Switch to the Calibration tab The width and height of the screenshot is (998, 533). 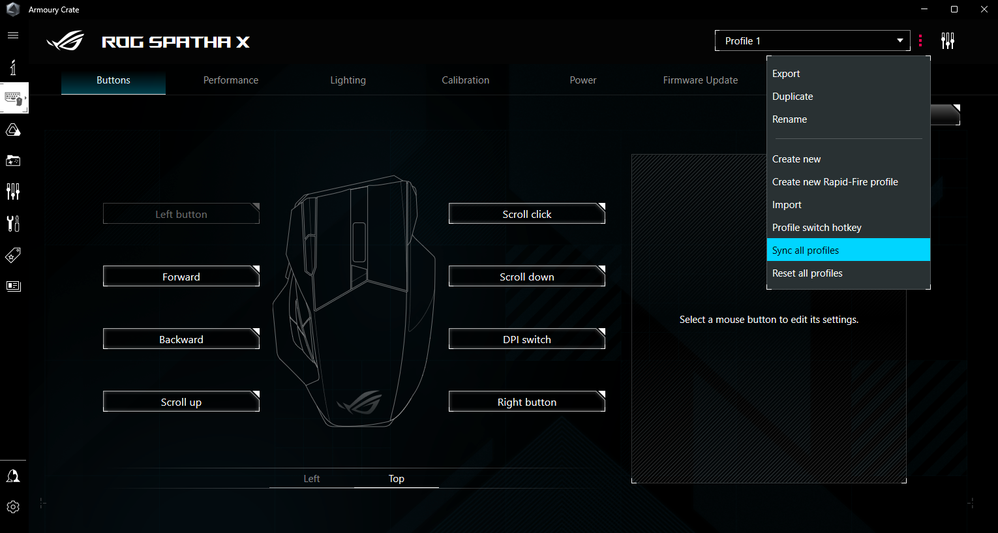465,80
